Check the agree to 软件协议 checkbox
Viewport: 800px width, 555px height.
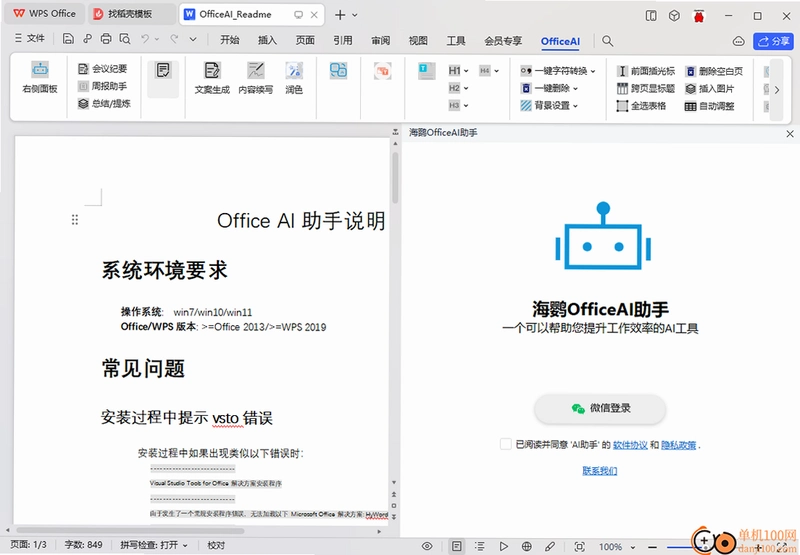point(506,444)
